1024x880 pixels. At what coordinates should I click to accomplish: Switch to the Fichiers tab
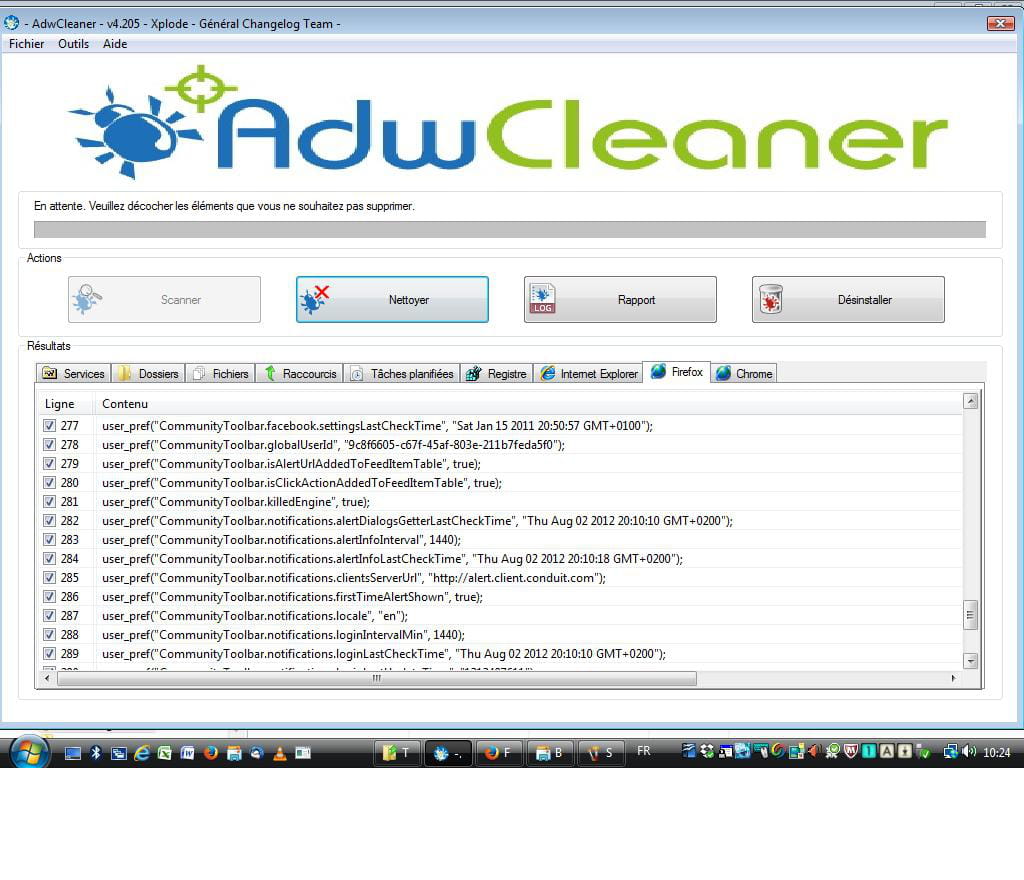[x=221, y=373]
